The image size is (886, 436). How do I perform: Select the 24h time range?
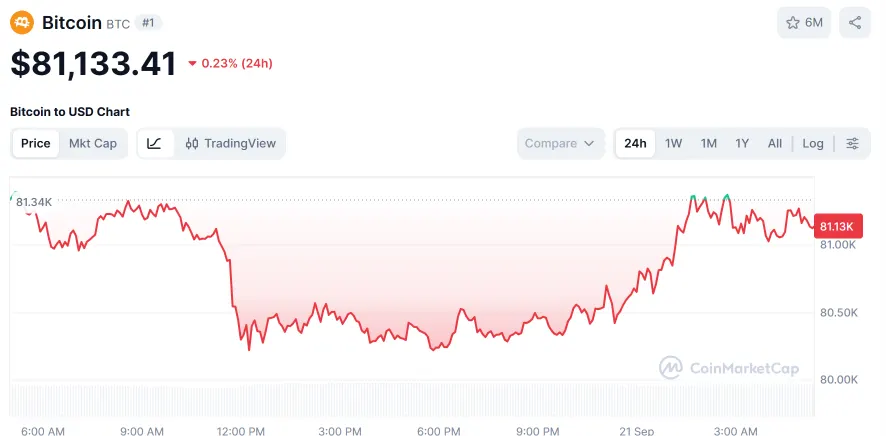[x=635, y=143]
